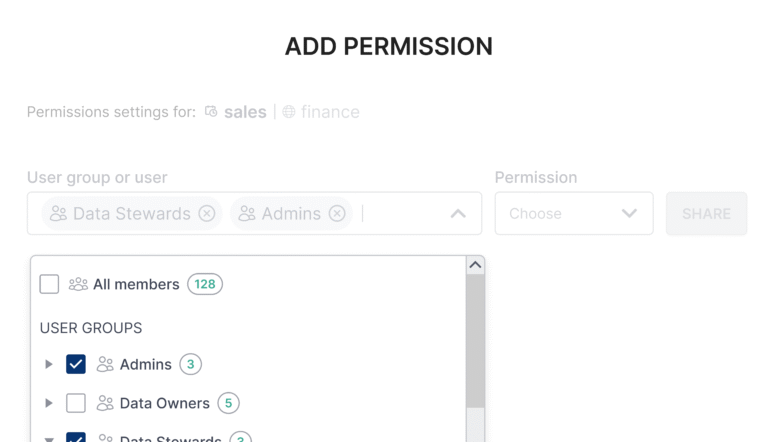Viewport: 768px width, 442px height.
Task: Collapse the user group dropdown chevron
Action: (x=458, y=213)
